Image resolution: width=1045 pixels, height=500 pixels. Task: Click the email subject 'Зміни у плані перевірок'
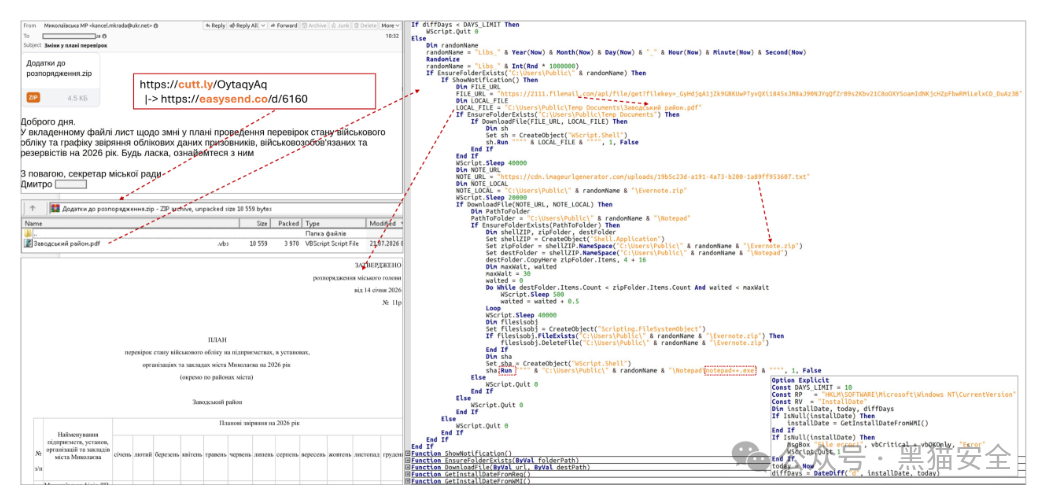75,45
